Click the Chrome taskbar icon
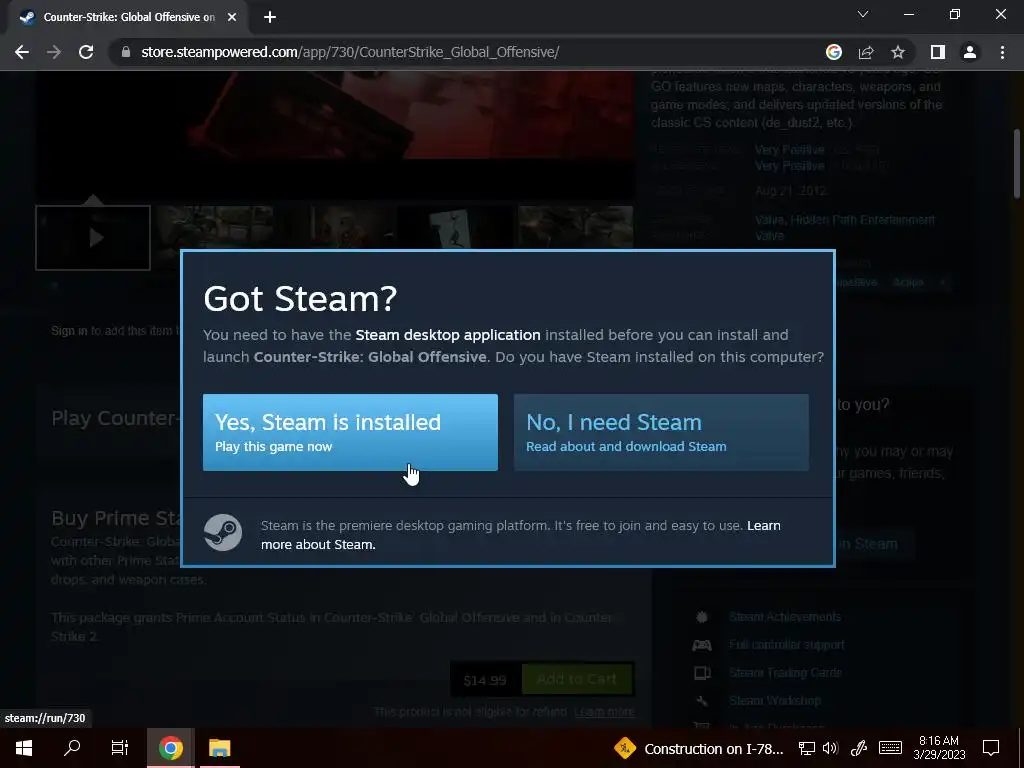This screenshot has height=768, width=1024. pos(170,748)
